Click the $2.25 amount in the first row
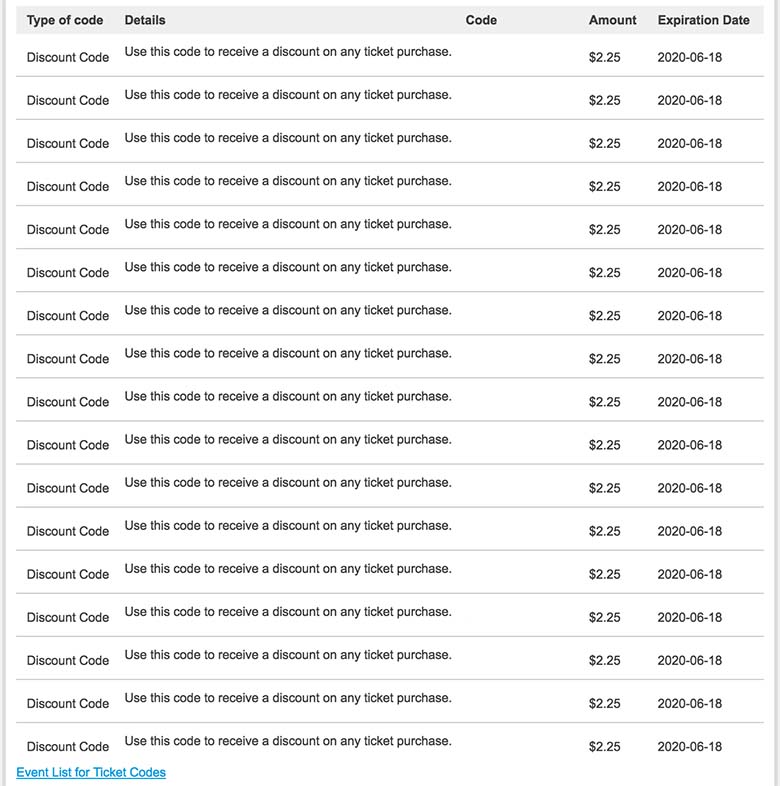The height and width of the screenshot is (786, 780). [605, 57]
